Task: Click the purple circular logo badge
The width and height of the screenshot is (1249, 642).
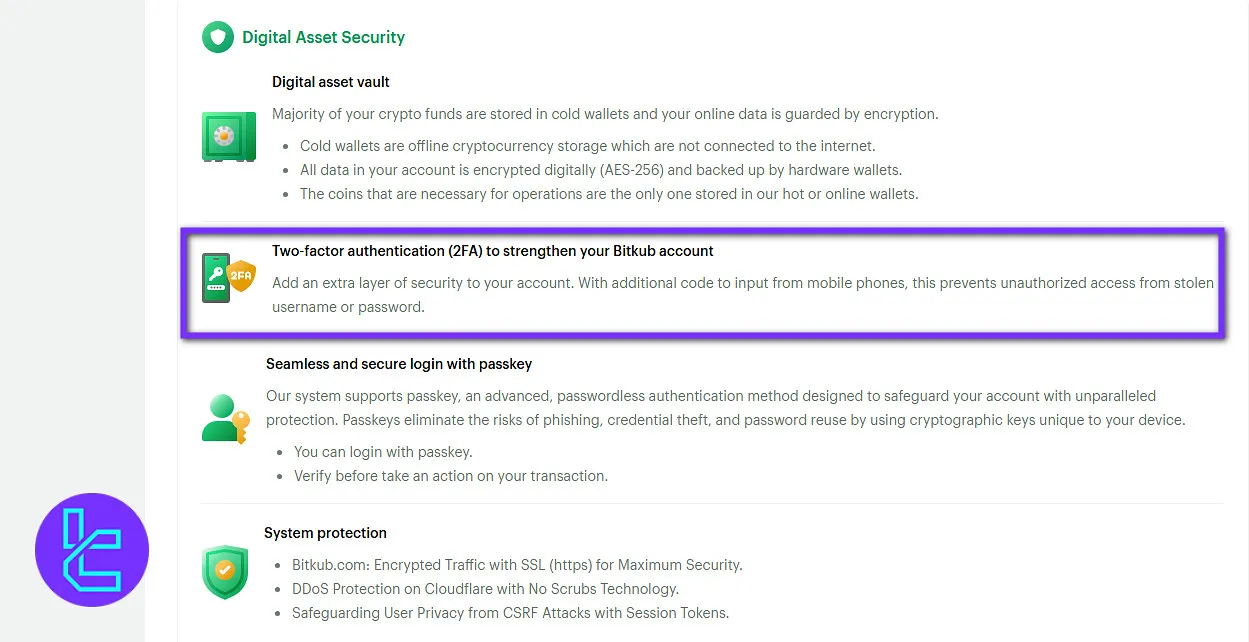Action: tap(92, 550)
